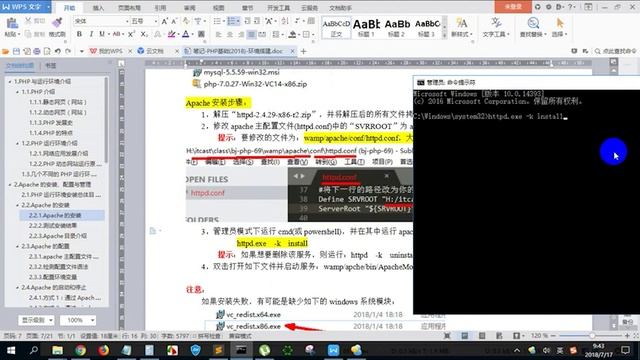Select the 正文 style

(x=336, y=28)
